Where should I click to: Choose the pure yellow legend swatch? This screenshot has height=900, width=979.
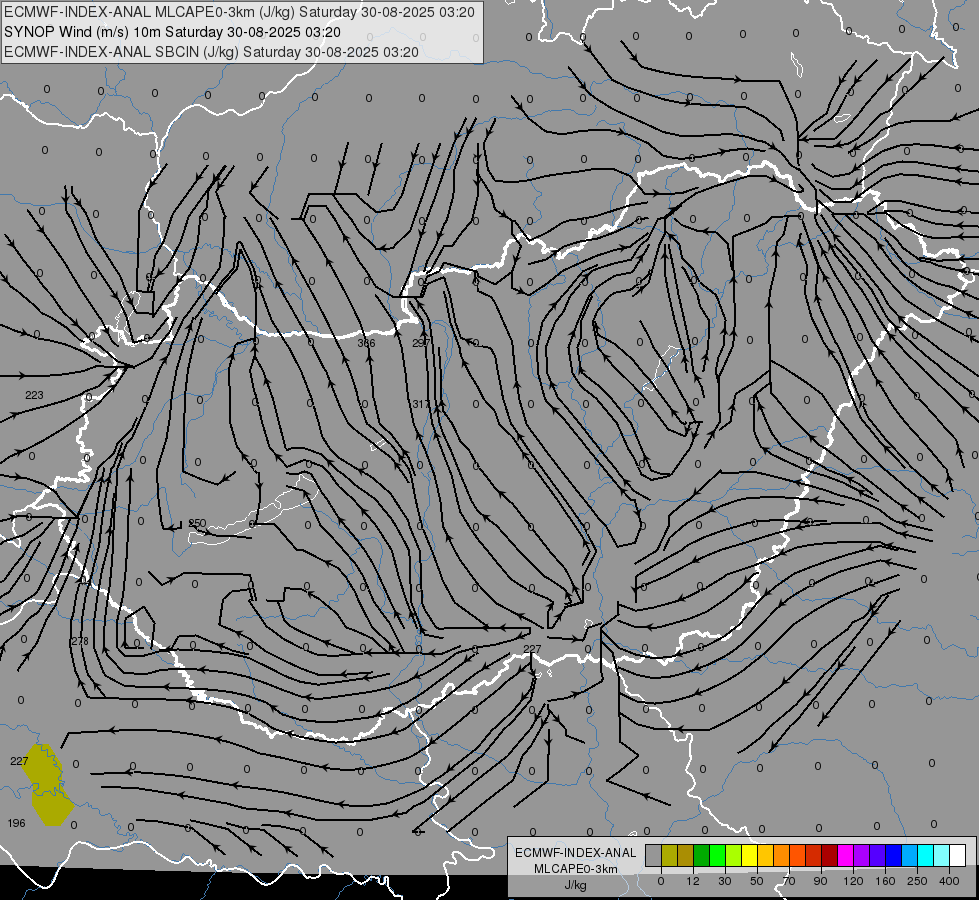pos(750,855)
